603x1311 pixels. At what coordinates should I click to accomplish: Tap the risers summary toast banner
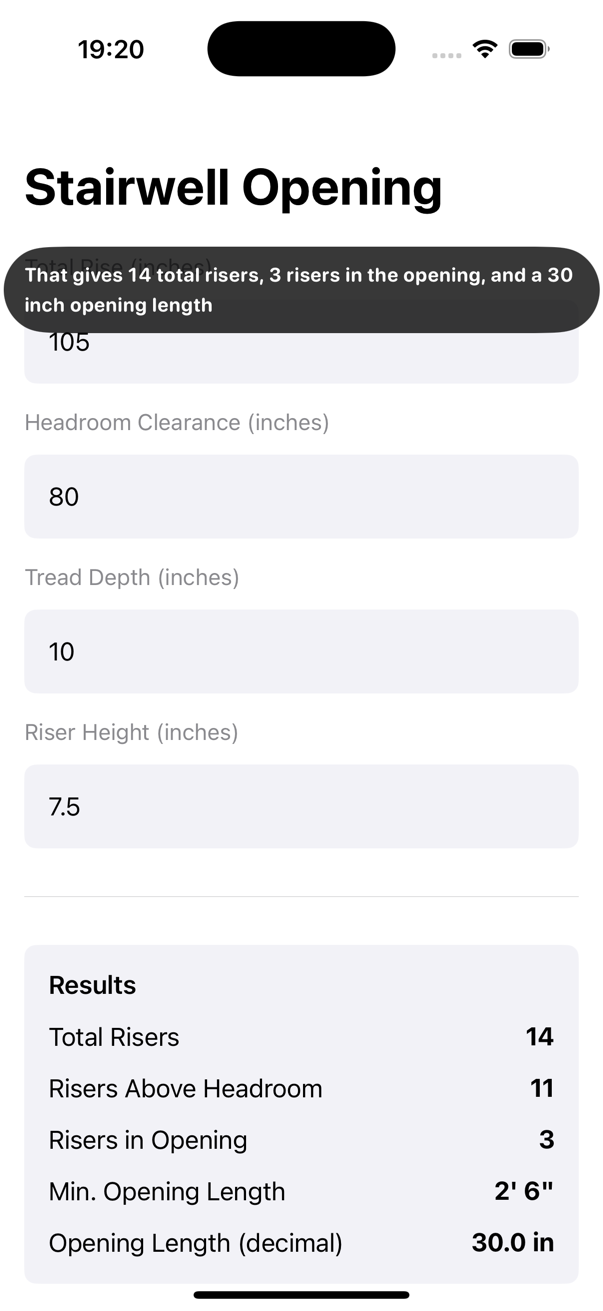coord(300,290)
